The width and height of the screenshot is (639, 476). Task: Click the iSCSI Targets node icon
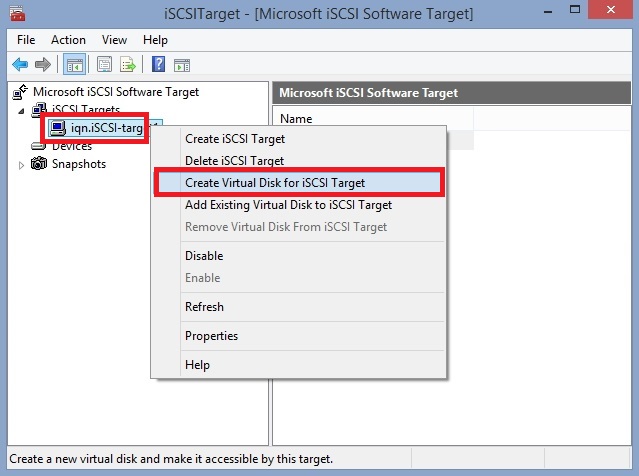point(39,109)
